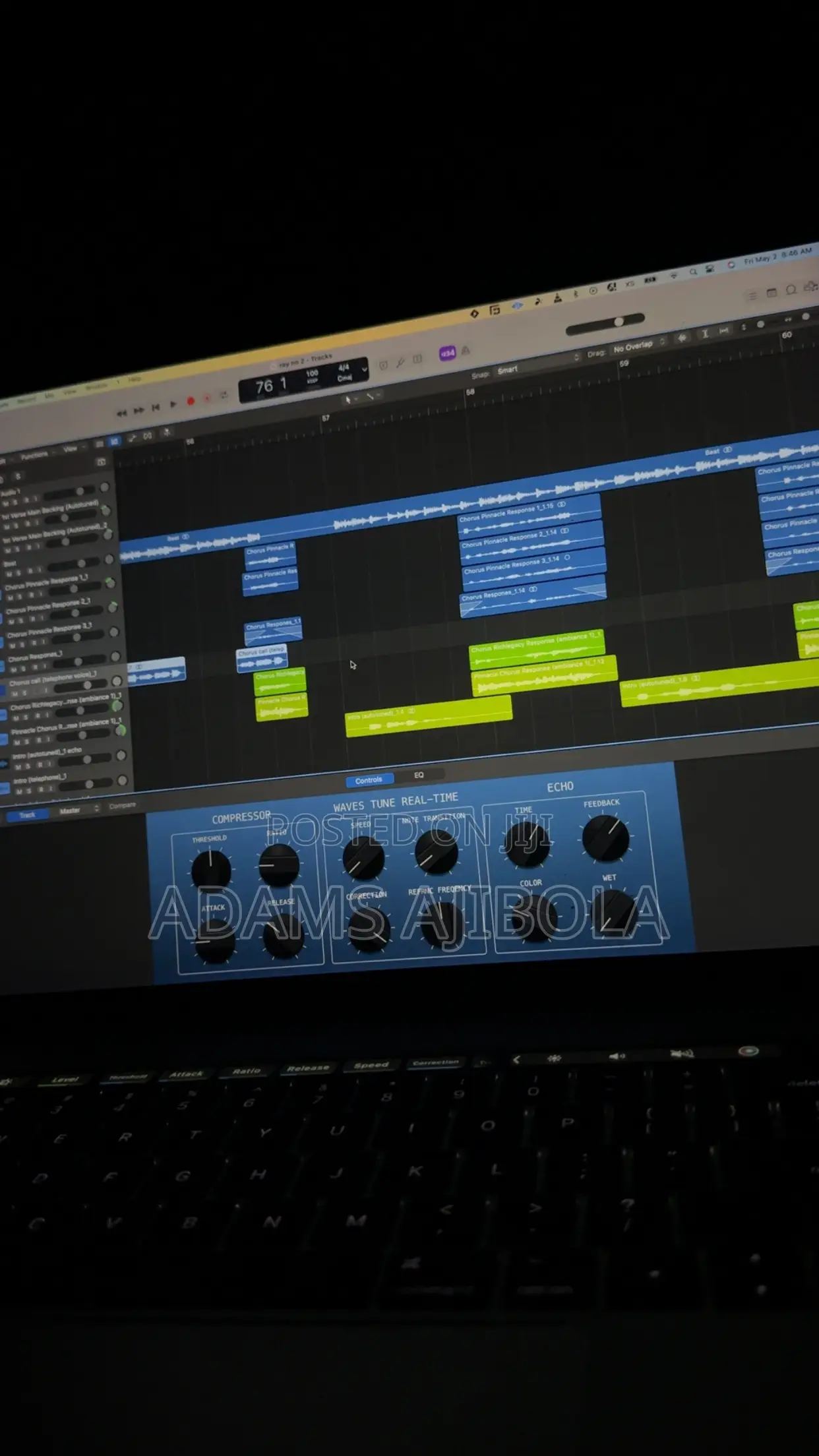Solo the Audio 1 track

(x=16, y=502)
